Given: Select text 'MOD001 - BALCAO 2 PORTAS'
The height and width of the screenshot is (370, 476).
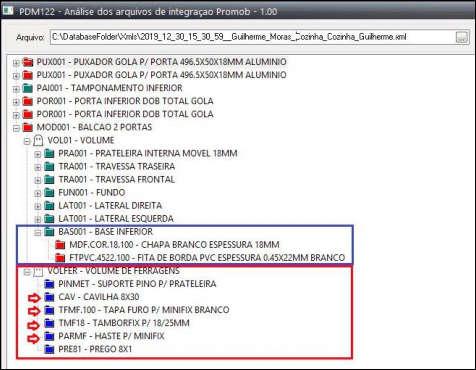Looking at the screenshot, I should click(94, 127).
